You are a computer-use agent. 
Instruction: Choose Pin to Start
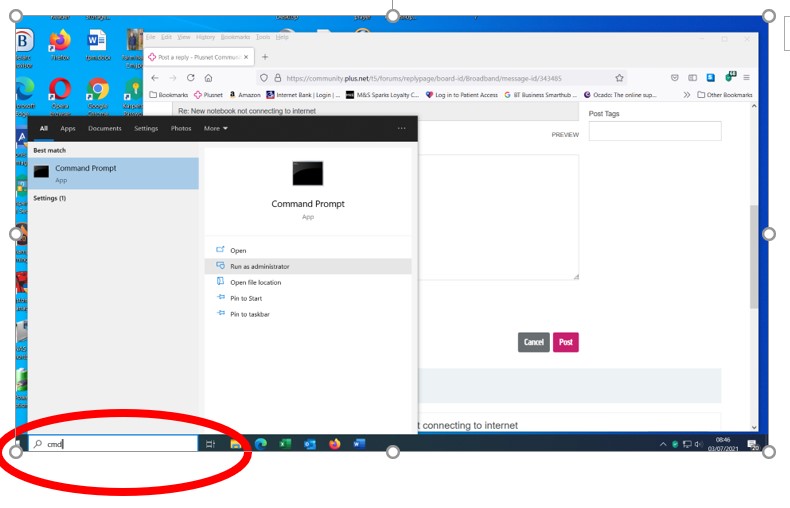coord(308,298)
